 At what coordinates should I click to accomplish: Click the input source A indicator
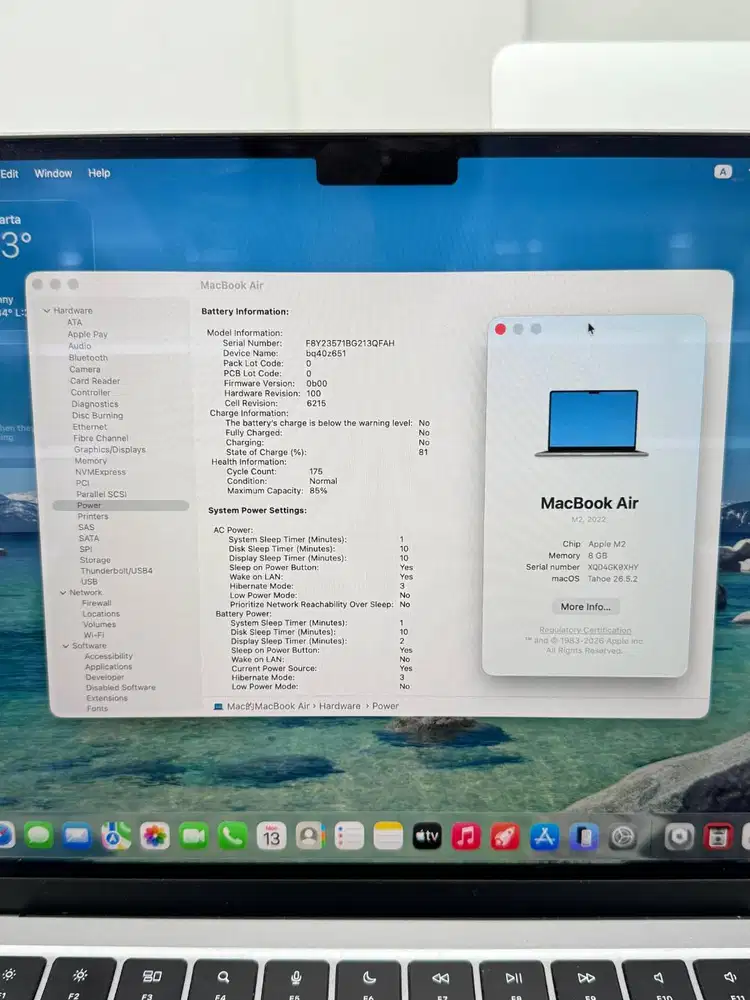[x=723, y=172]
